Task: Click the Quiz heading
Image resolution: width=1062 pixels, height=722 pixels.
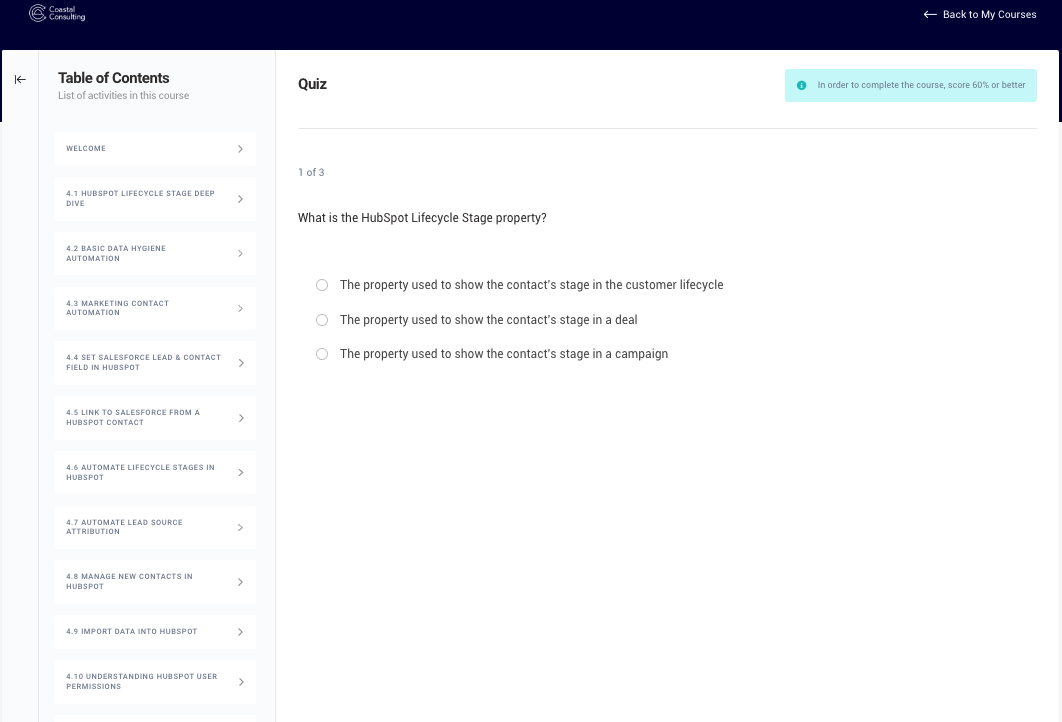Action: (312, 84)
